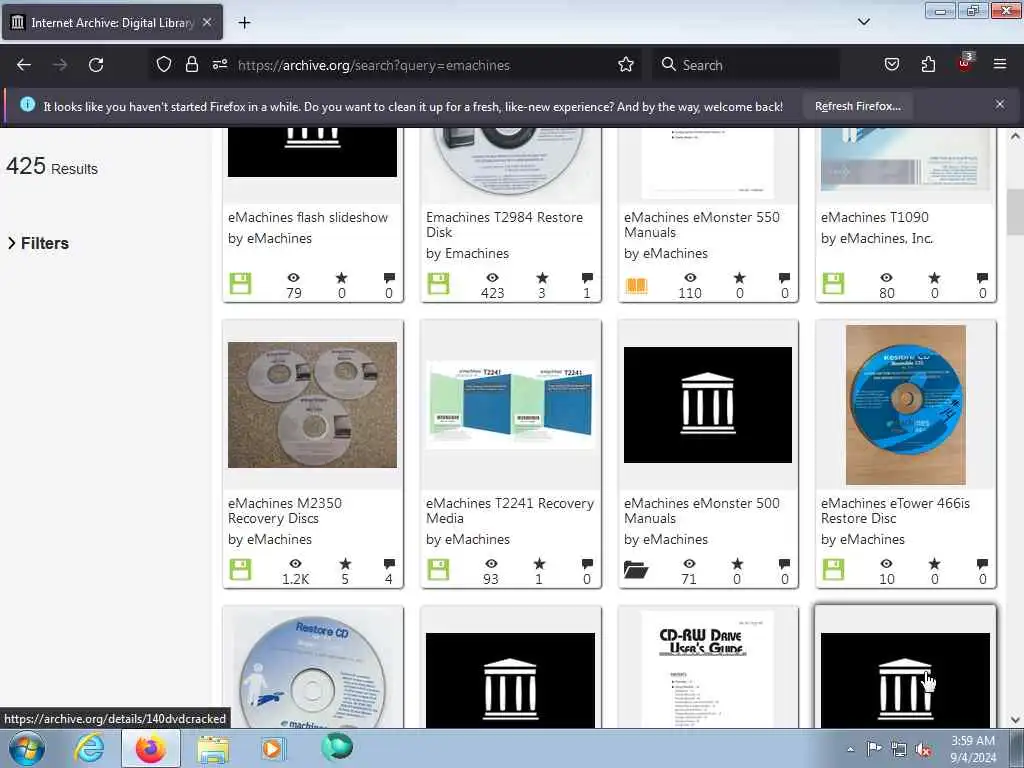
Task: Open the Firefox application menu
Action: tap(1000, 65)
